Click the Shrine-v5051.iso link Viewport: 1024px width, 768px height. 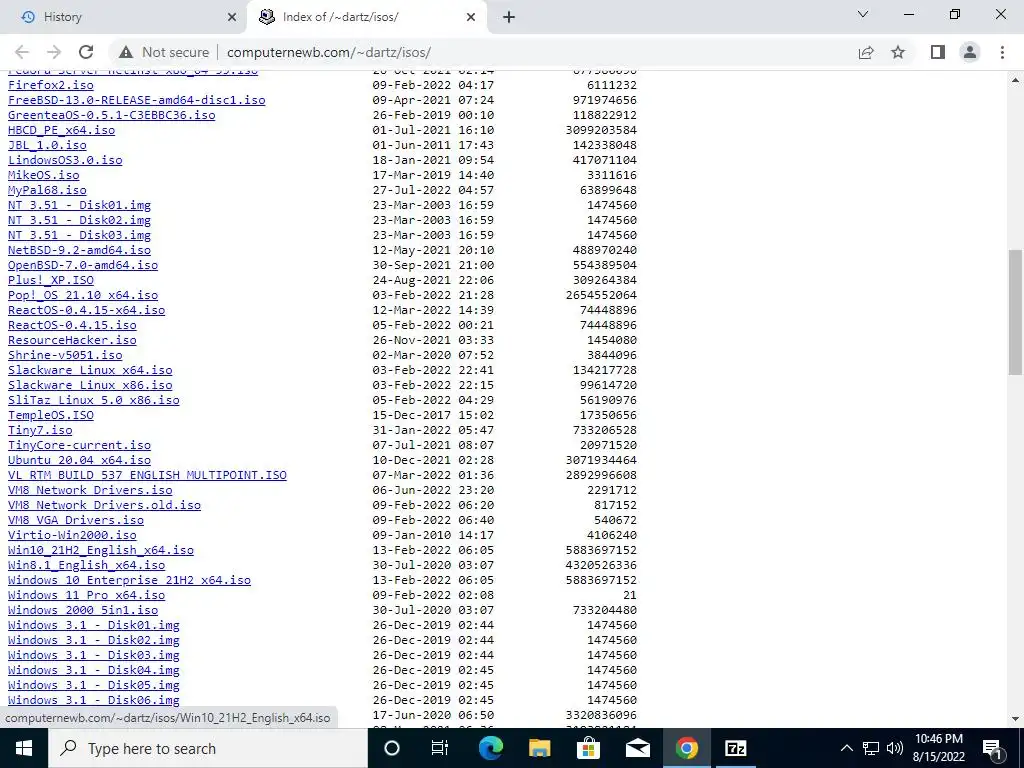(65, 355)
